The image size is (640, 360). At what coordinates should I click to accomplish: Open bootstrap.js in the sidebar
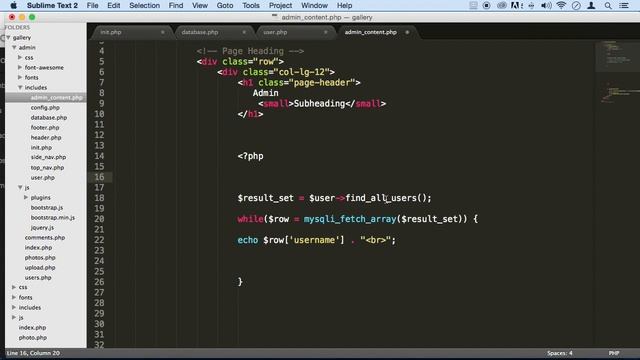[47, 207]
